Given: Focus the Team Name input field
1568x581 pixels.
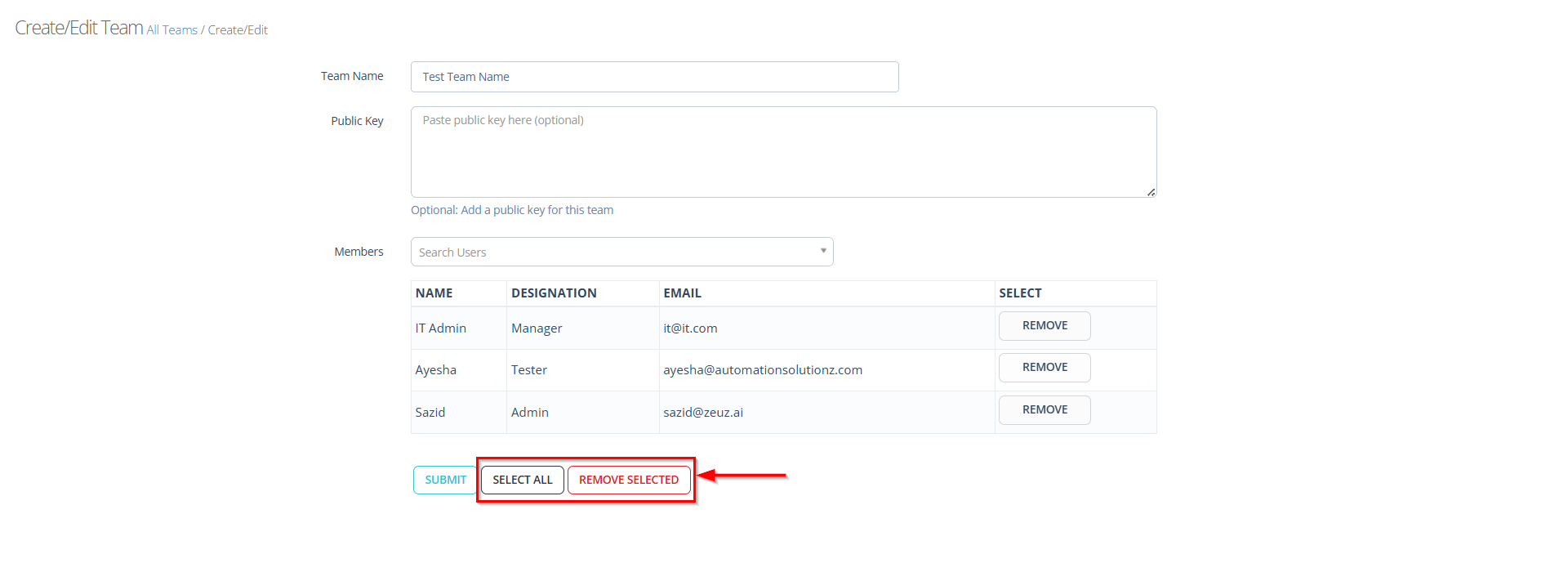Looking at the screenshot, I should click(653, 77).
